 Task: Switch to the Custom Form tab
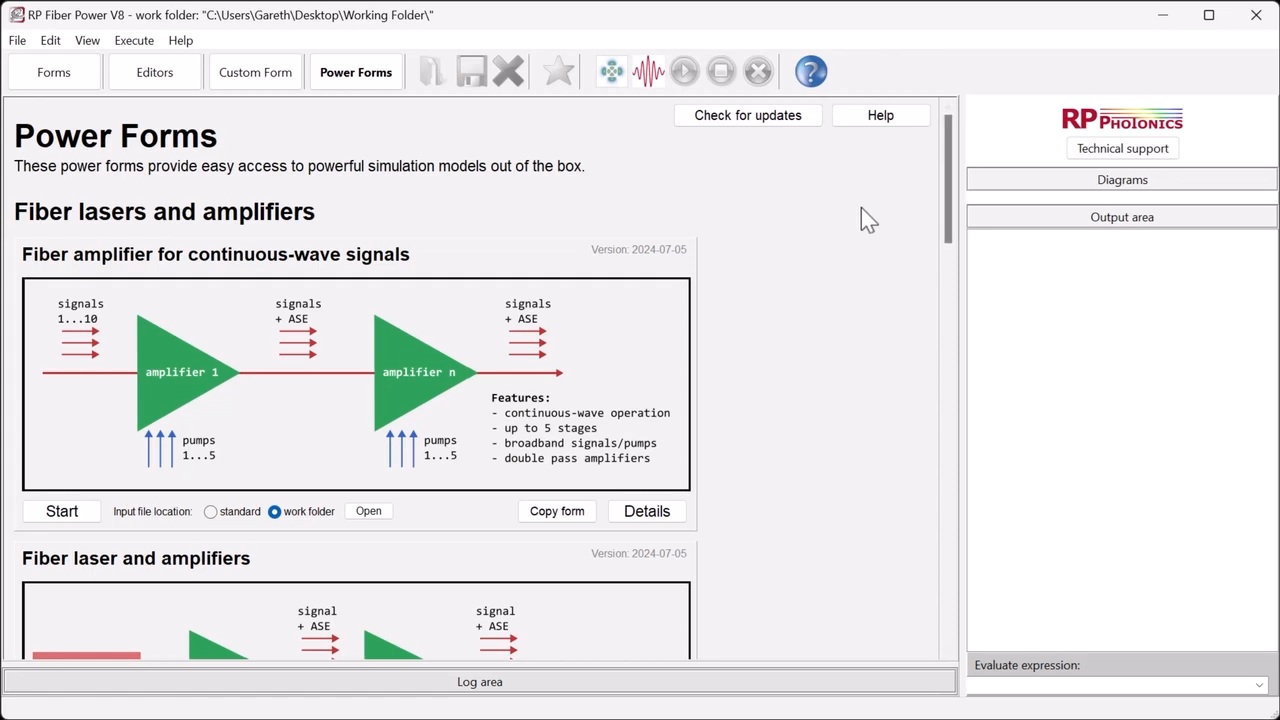pyautogui.click(x=255, y=73)
